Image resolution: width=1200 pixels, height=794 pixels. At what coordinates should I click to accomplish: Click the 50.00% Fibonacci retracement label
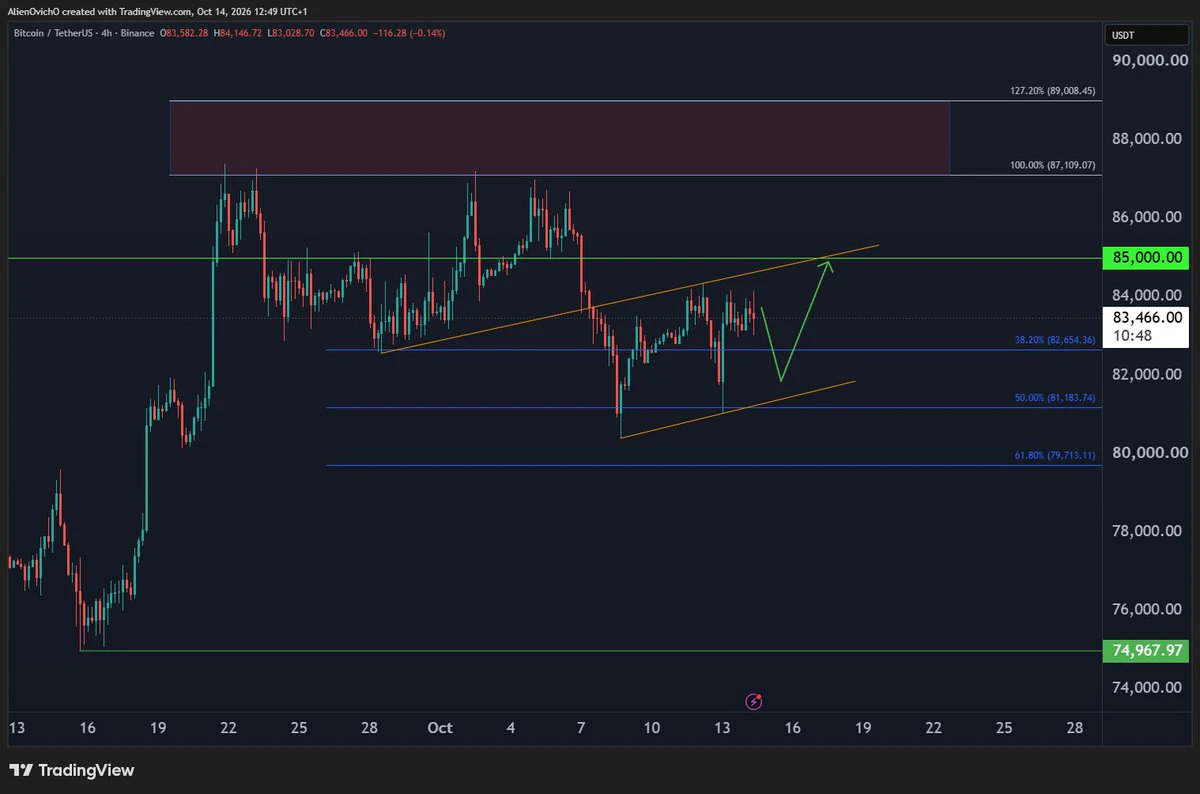pyautogui.click(x=1055, y=398)
